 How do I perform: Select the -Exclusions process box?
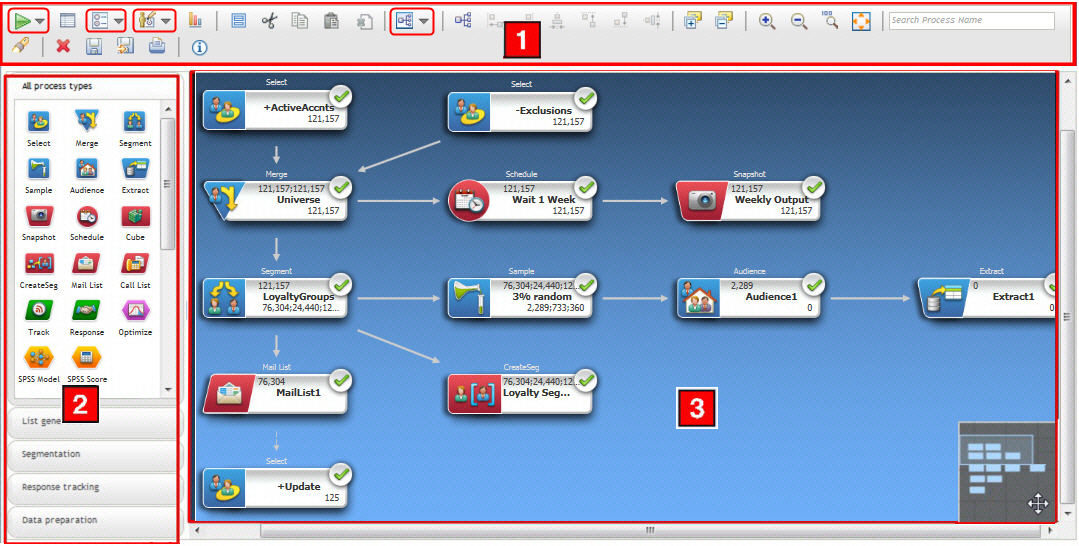pos(520,111)
